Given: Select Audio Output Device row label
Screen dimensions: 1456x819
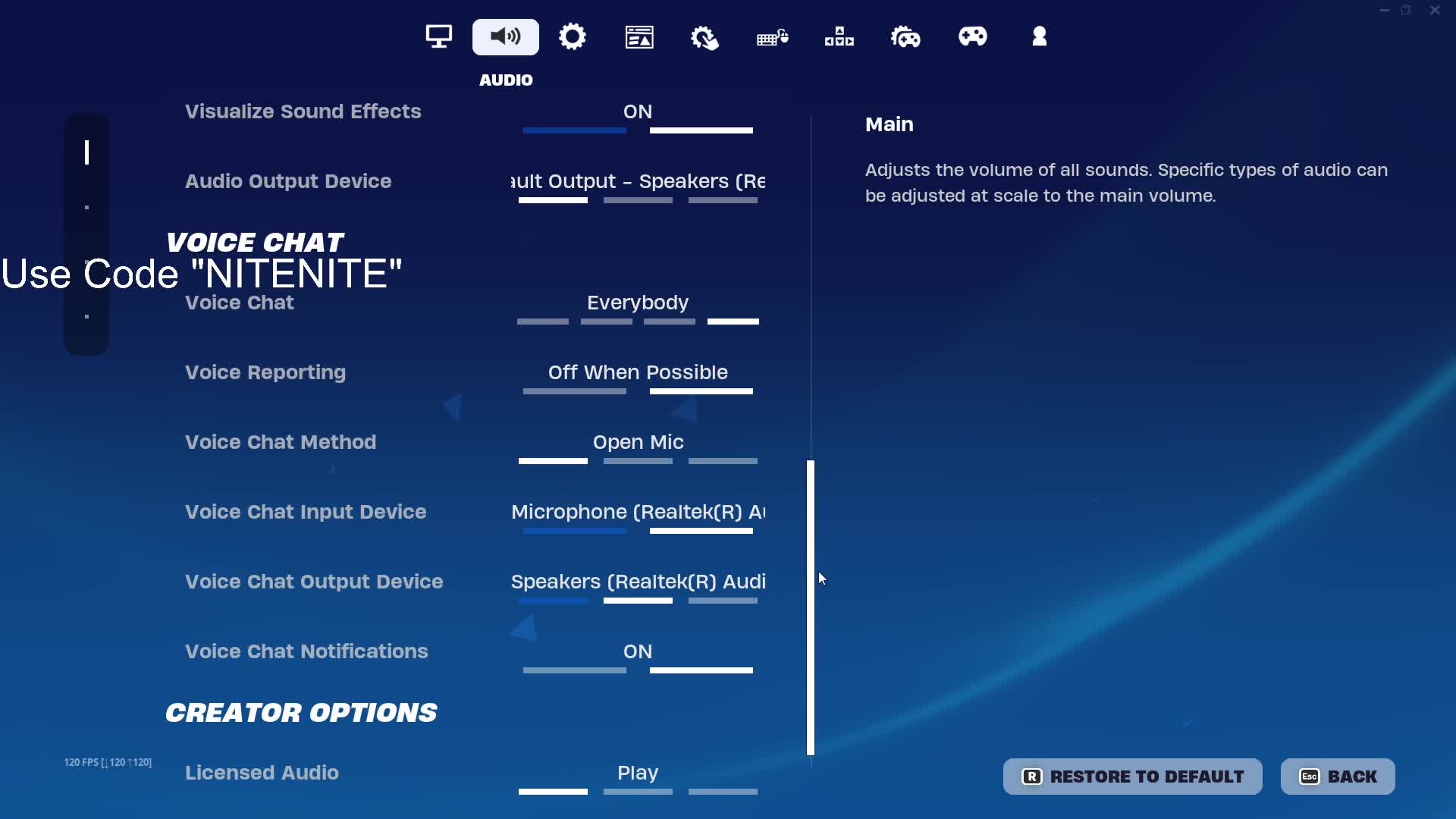Looking at the screenshot, I should [x=288, y=181].
